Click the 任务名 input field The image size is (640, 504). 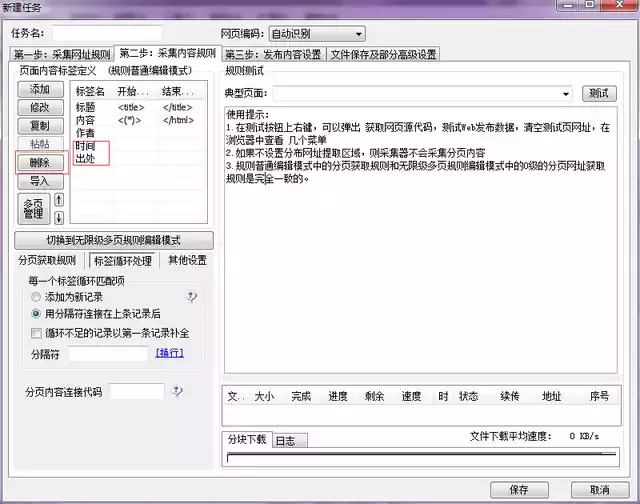coord(107,33)
